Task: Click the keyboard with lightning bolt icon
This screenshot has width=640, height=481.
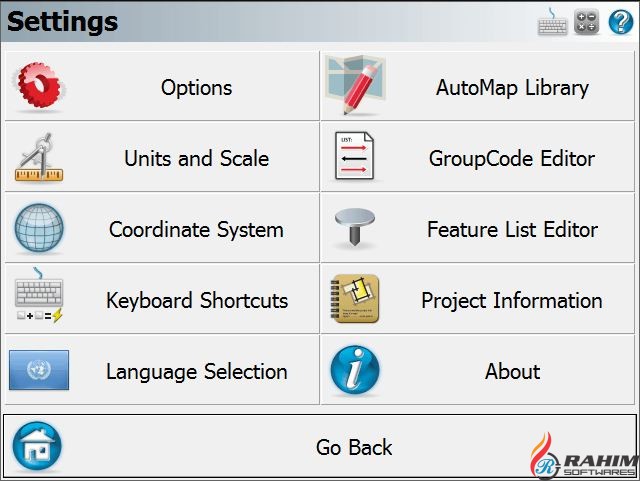Action: (x=39, y=300)
